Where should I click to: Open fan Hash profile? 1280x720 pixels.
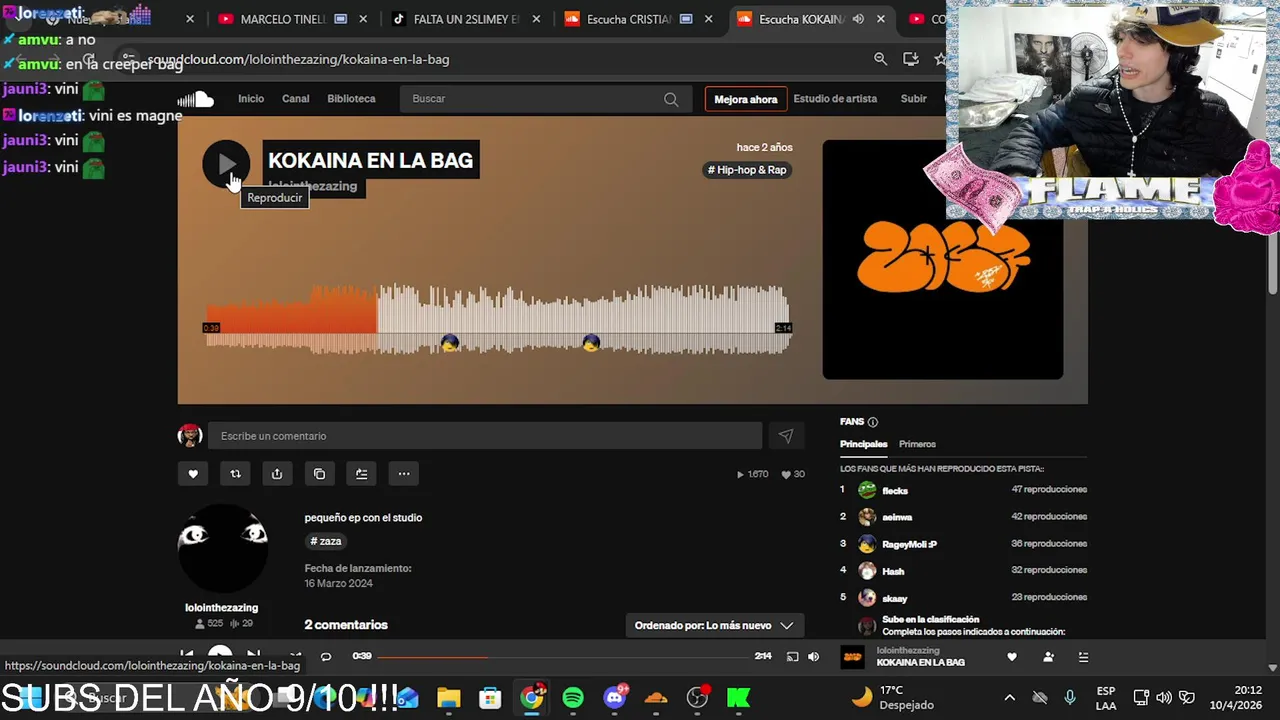coord(893,571)
